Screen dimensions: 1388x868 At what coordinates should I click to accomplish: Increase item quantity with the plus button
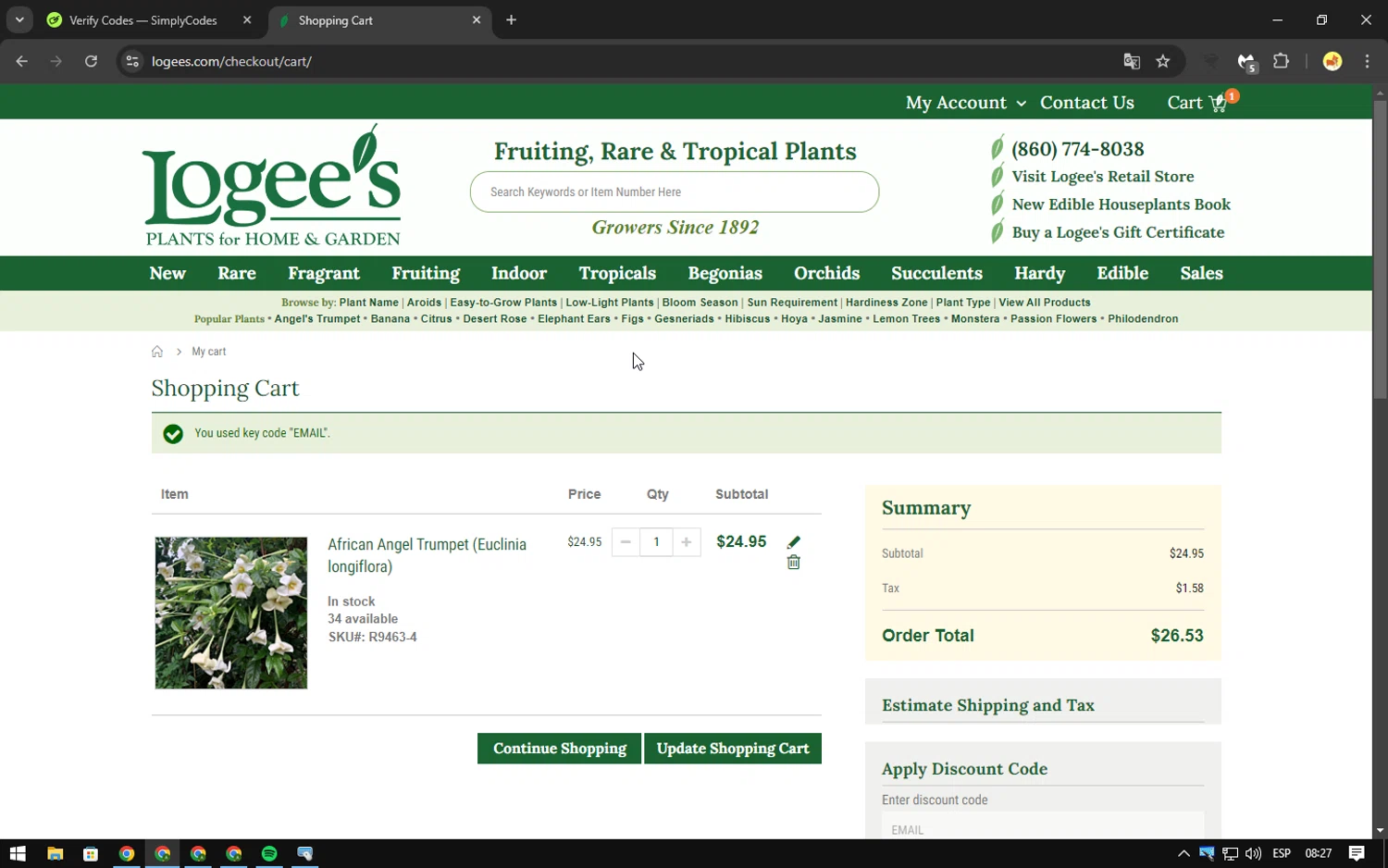[686, 542]
